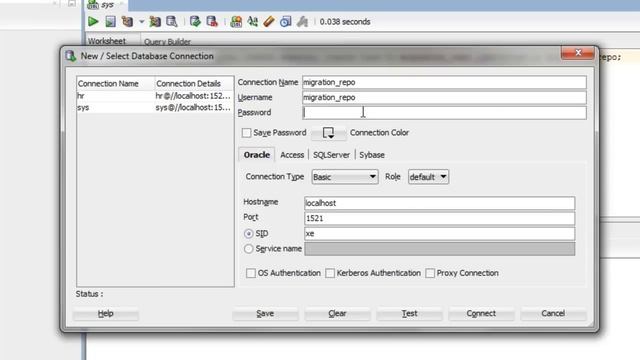Click the Explain Plan toolbar icon
The height and width of the screenshot is (360, 640).
point(127,22)
